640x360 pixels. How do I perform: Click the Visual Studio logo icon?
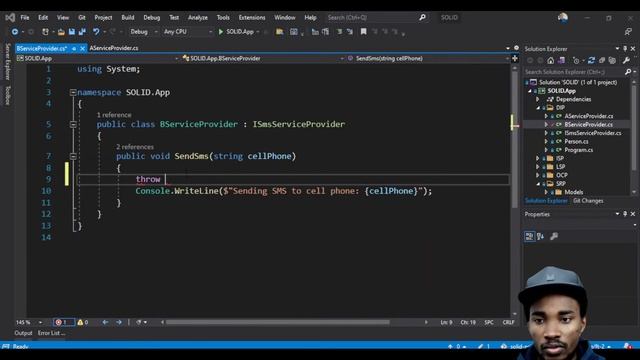(x=10, y=18)
